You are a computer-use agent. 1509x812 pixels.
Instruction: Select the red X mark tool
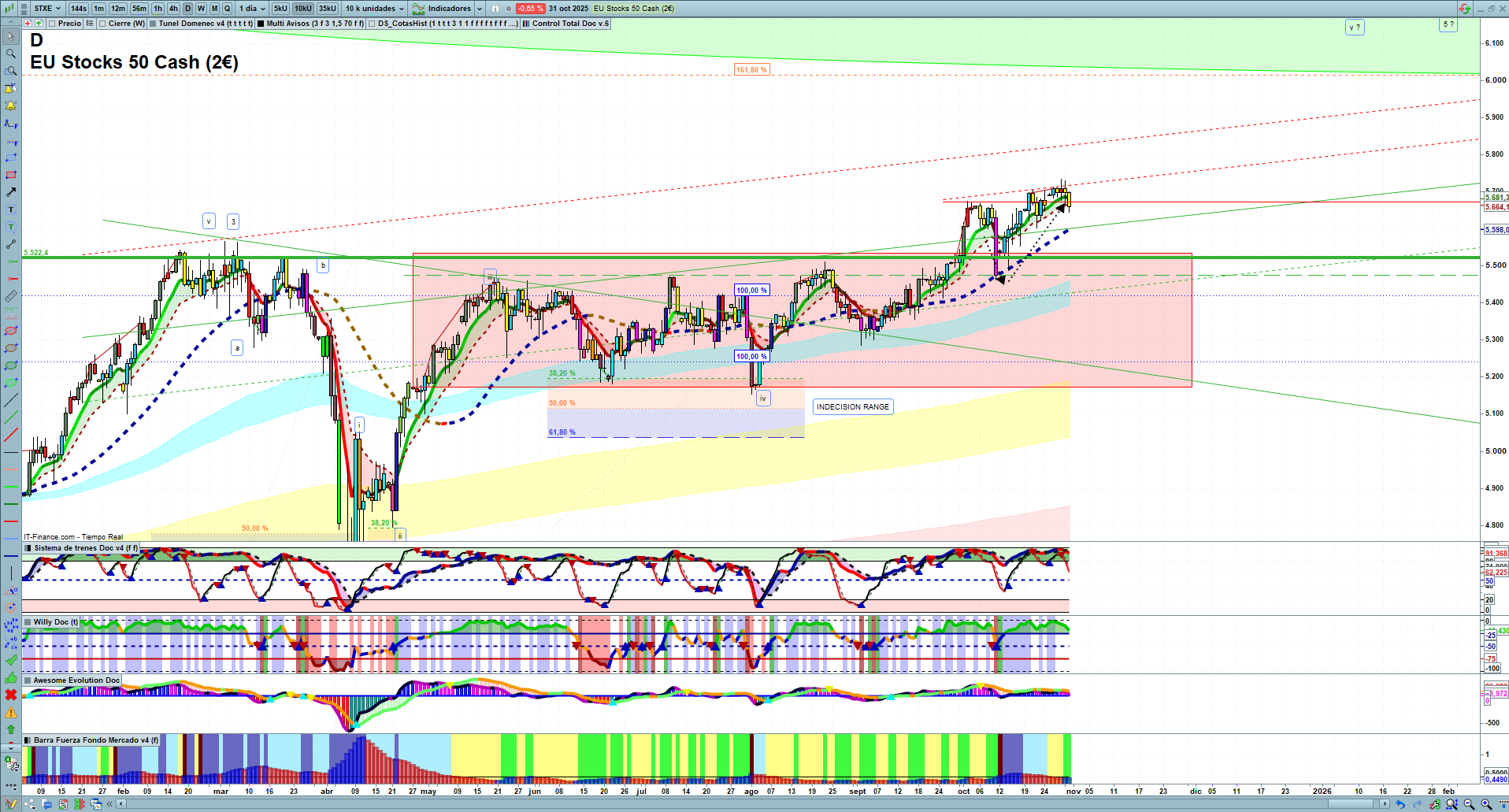coord(11,695)
